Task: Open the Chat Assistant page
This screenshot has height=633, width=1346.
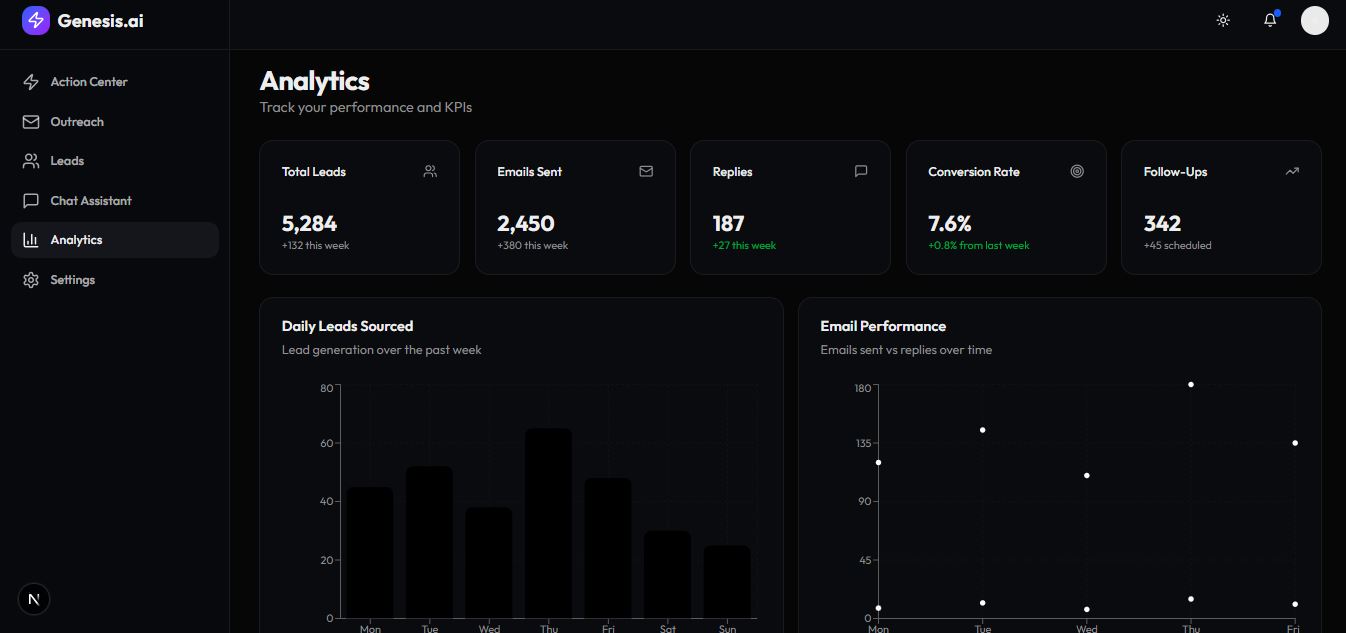Action: (91, 201)
